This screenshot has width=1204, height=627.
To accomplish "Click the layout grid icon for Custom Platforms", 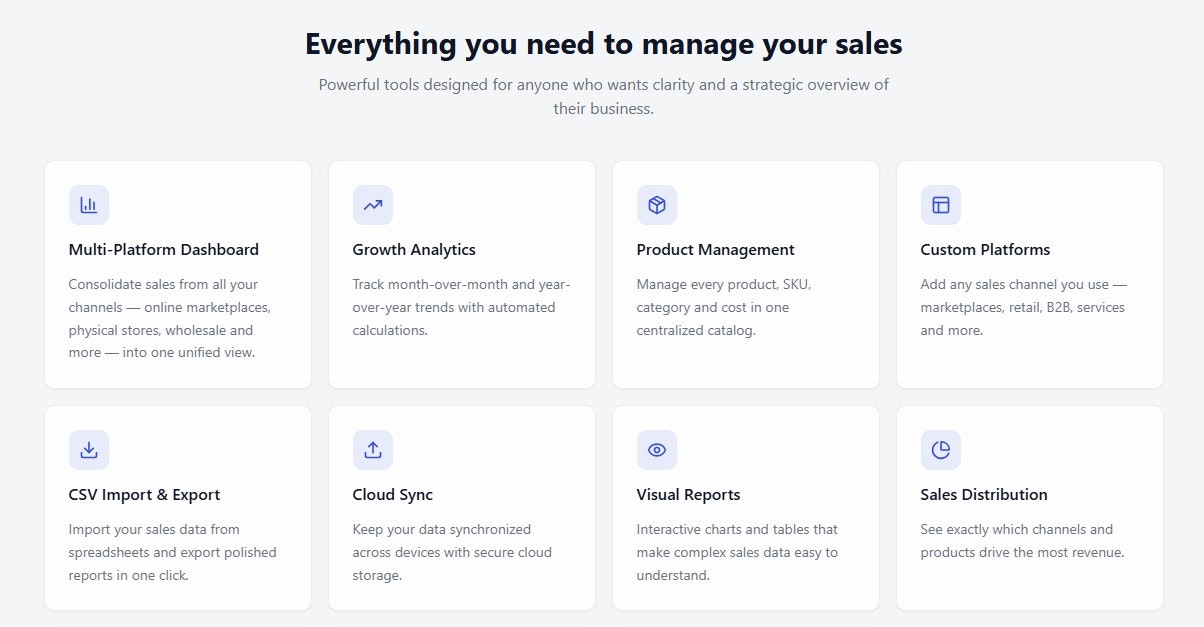I will pos(940,204).
